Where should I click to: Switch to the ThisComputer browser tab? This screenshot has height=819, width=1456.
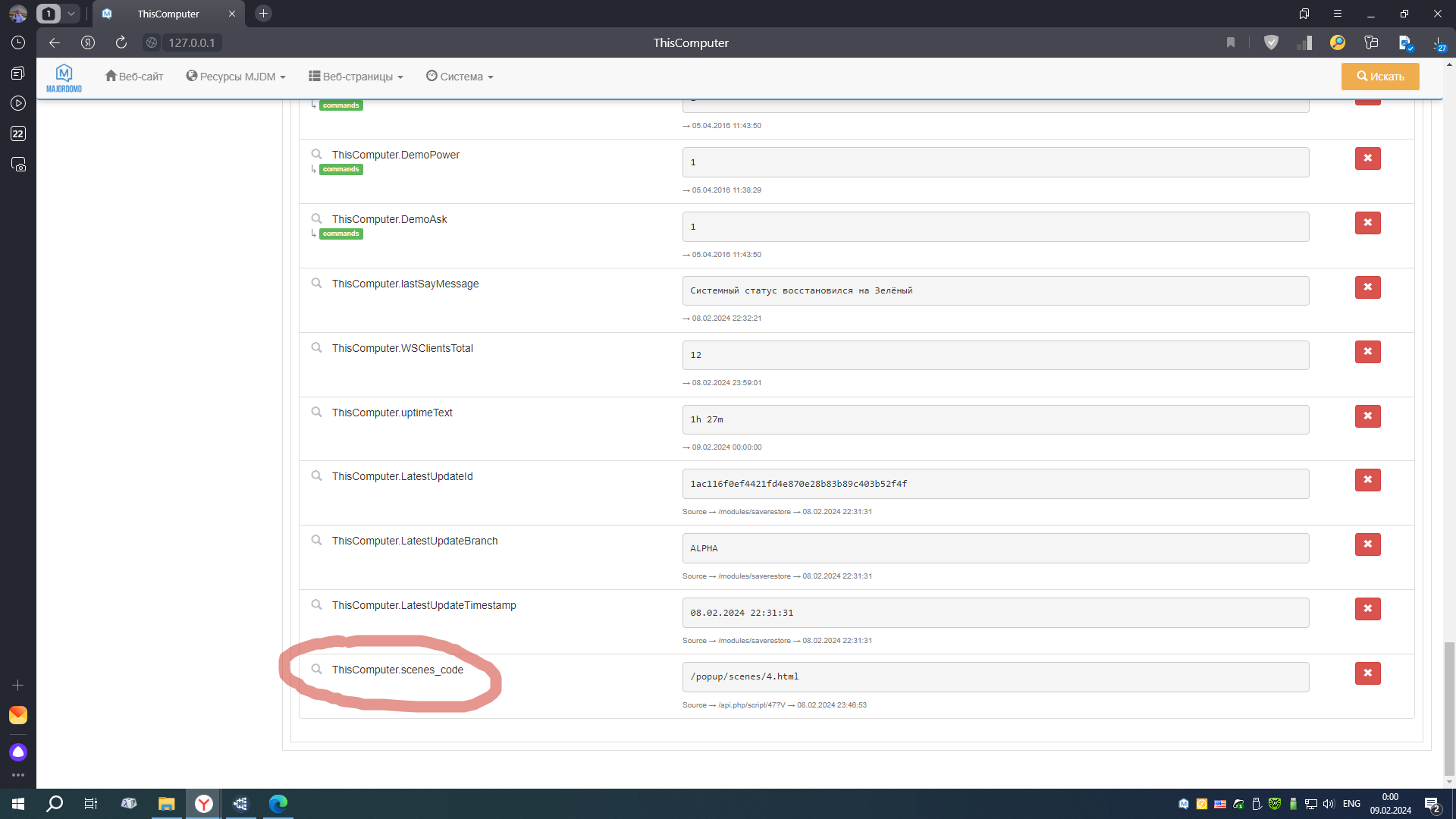[x=168, y=14]
